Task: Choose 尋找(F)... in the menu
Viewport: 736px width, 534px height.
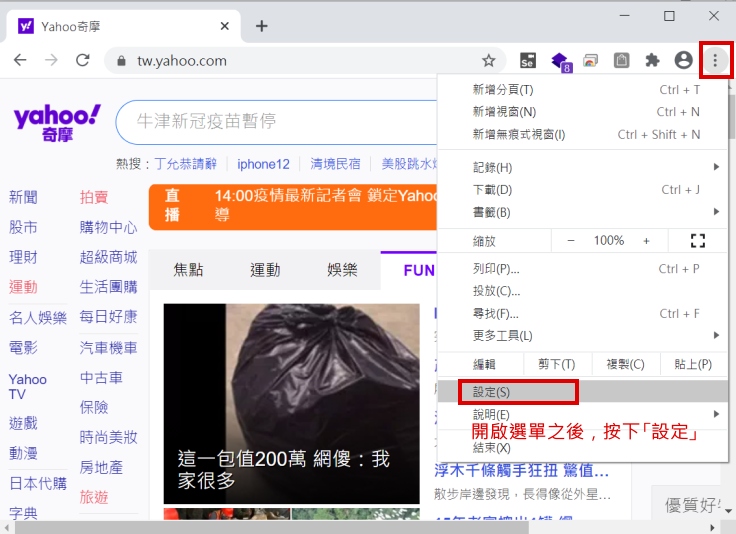Action: 583,313
